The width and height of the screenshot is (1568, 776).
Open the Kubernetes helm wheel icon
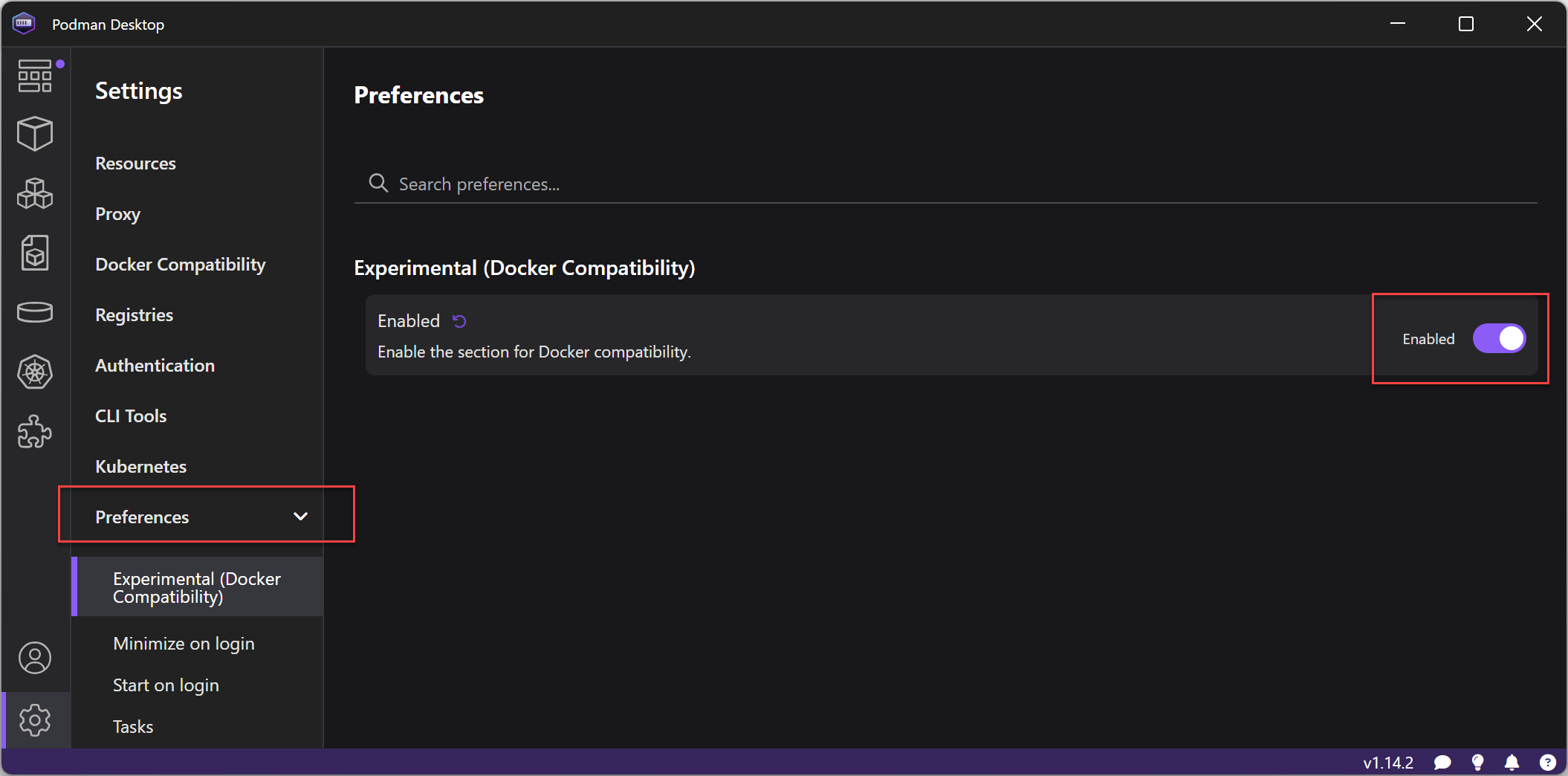coord(35,372)
